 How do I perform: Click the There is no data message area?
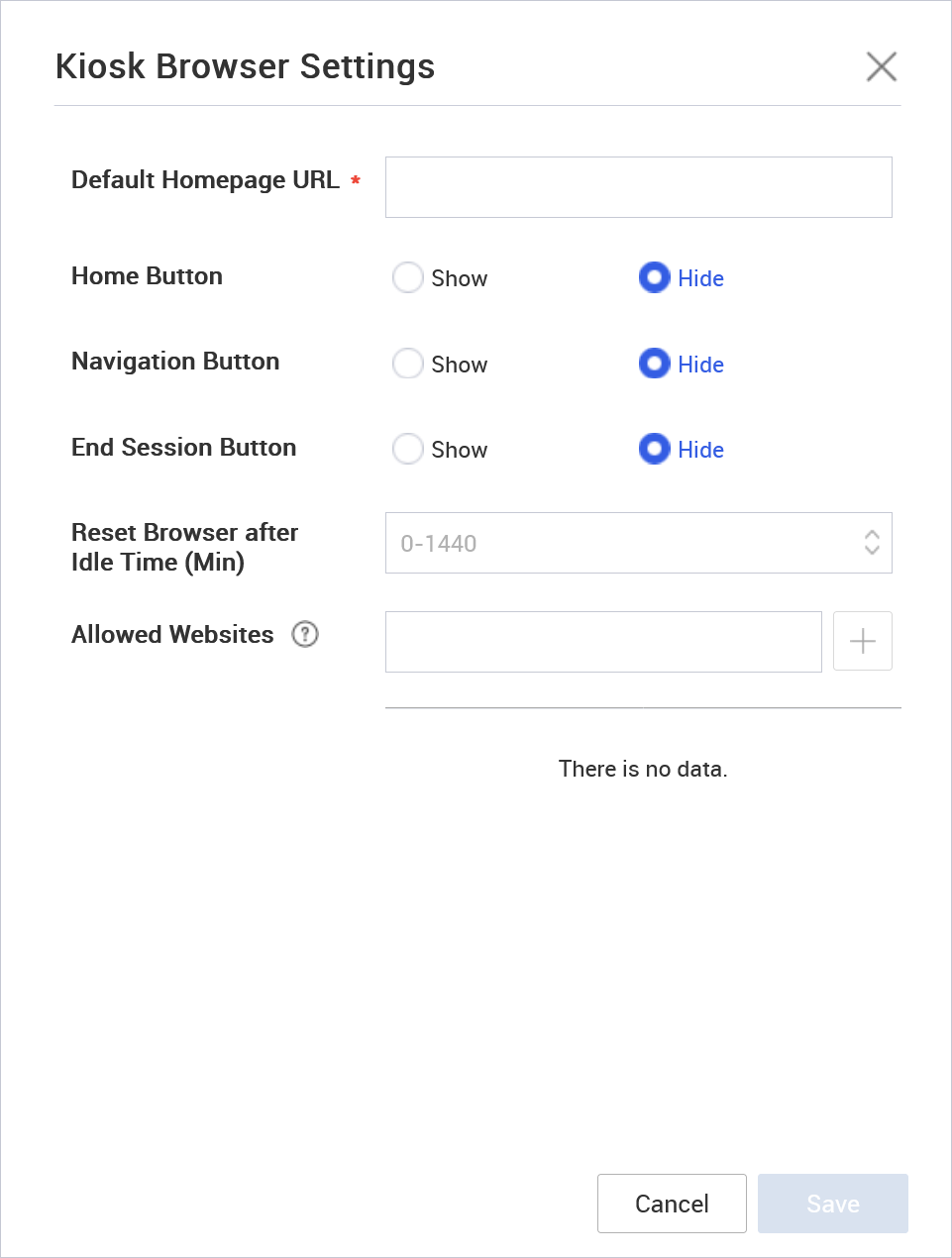click(x=642, y=769)
